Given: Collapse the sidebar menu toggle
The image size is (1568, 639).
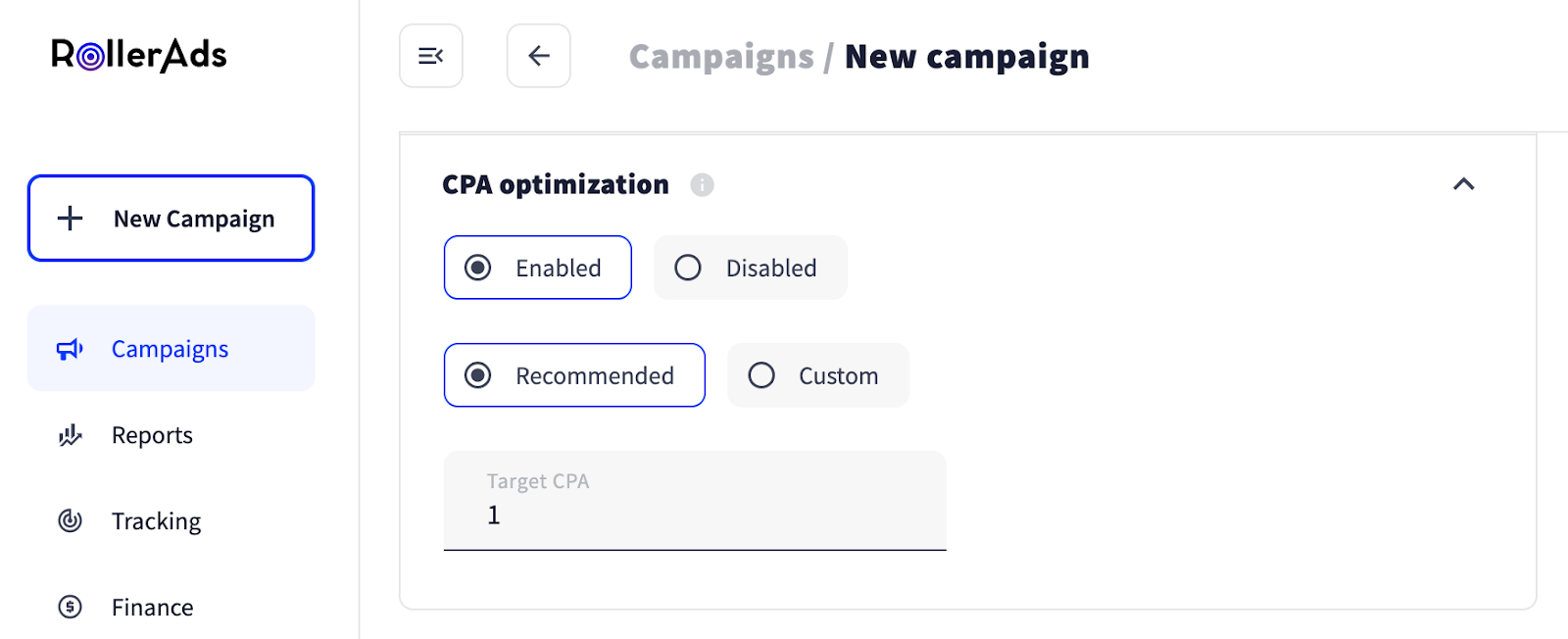Looking at the screenshot, I should [430, 56].
